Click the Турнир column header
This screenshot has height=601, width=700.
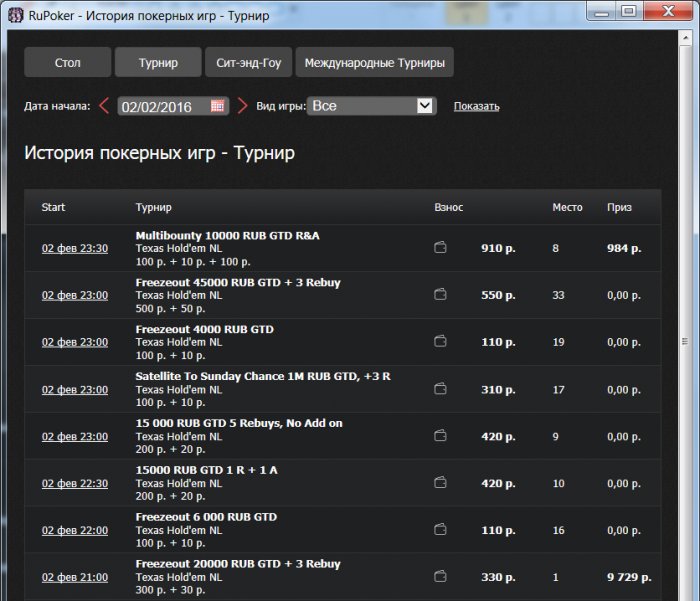153,207
